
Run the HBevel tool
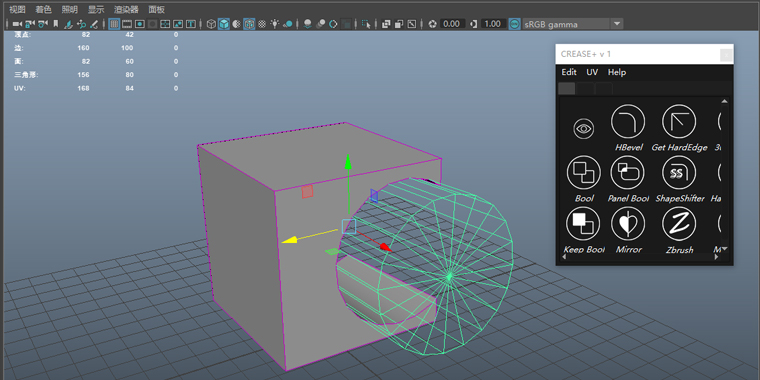(628, 122)
